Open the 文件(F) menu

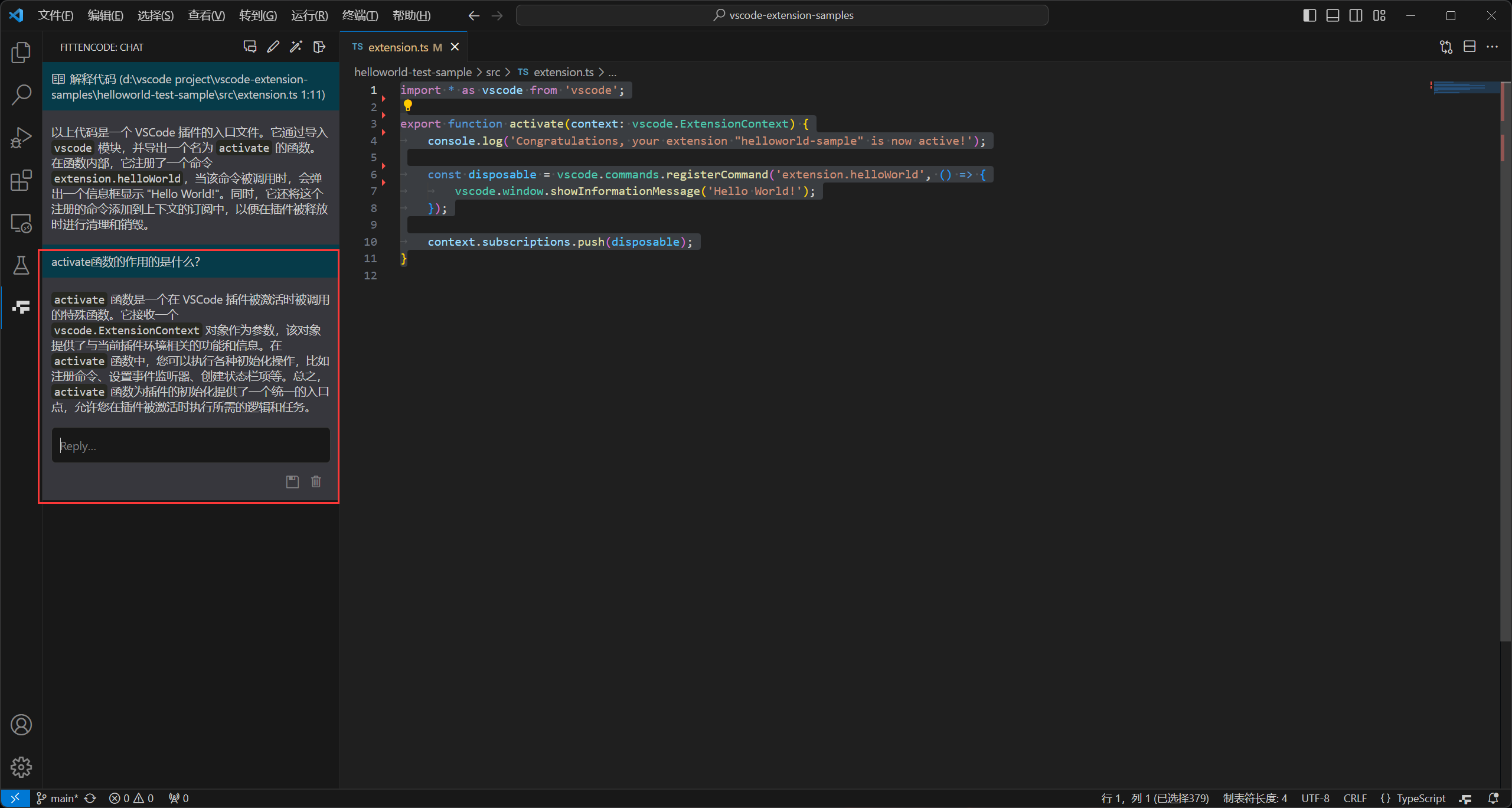click(x=55, y=15)
